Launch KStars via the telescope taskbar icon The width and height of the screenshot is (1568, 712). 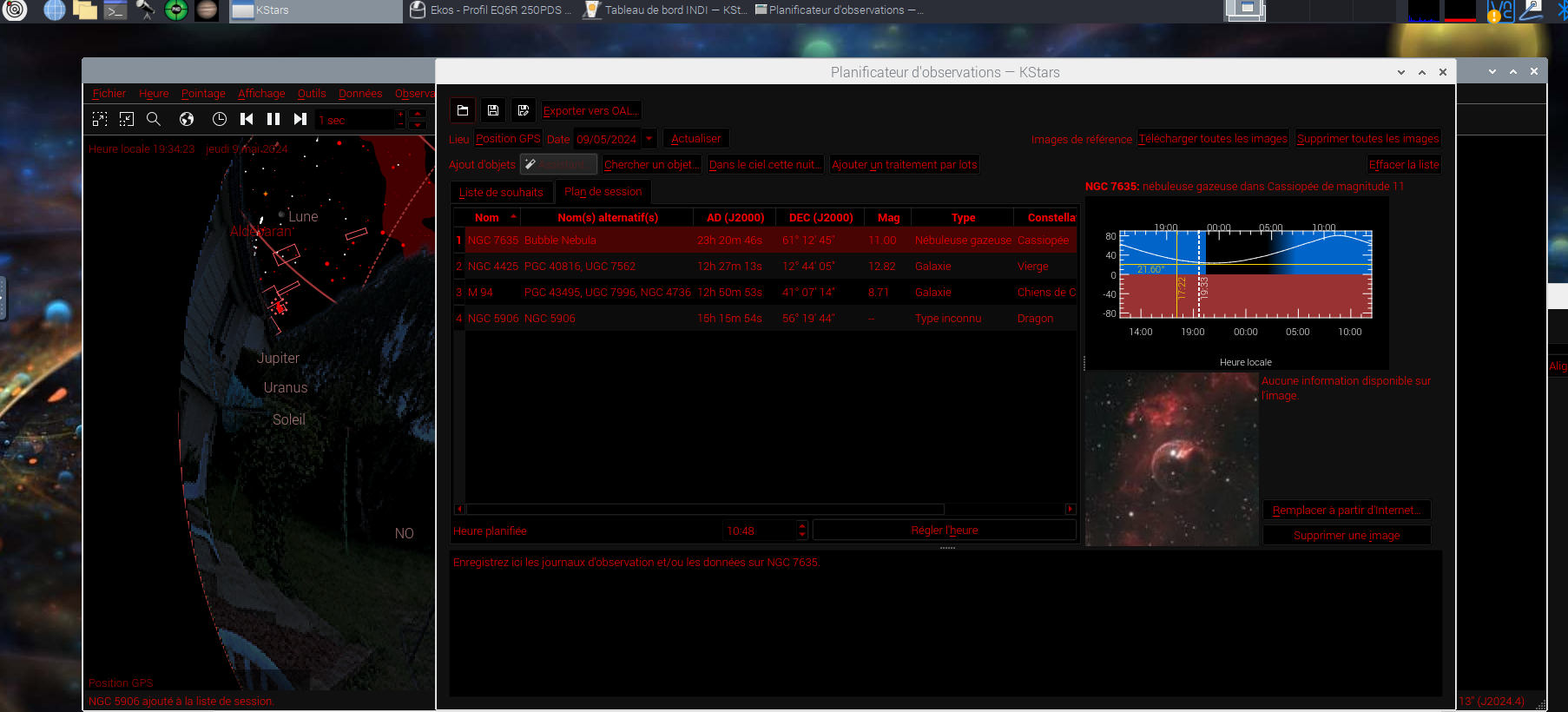[x=145, y=10]
